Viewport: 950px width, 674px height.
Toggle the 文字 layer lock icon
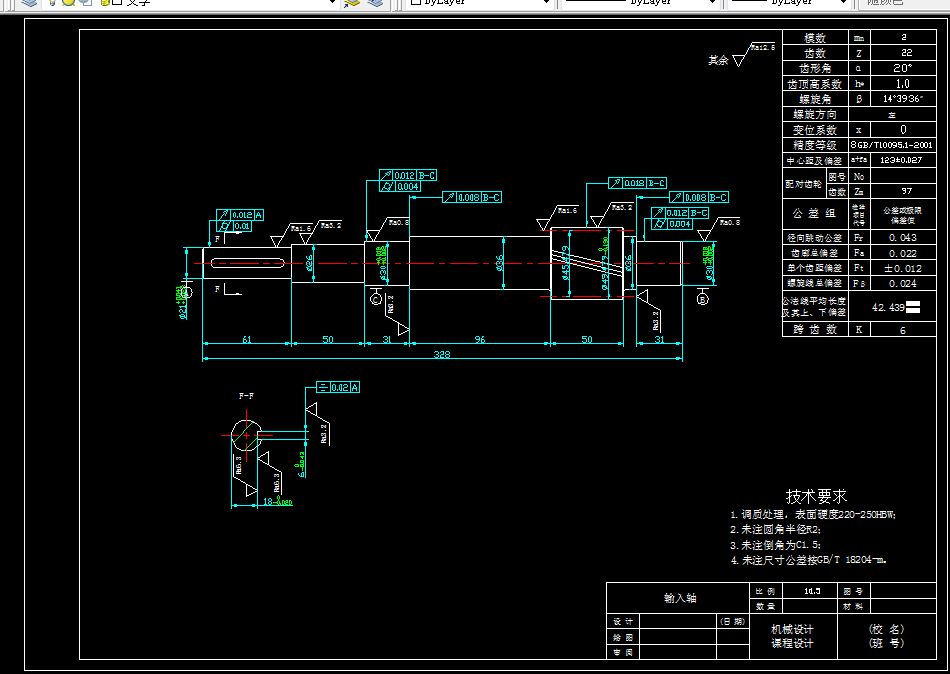105,2
